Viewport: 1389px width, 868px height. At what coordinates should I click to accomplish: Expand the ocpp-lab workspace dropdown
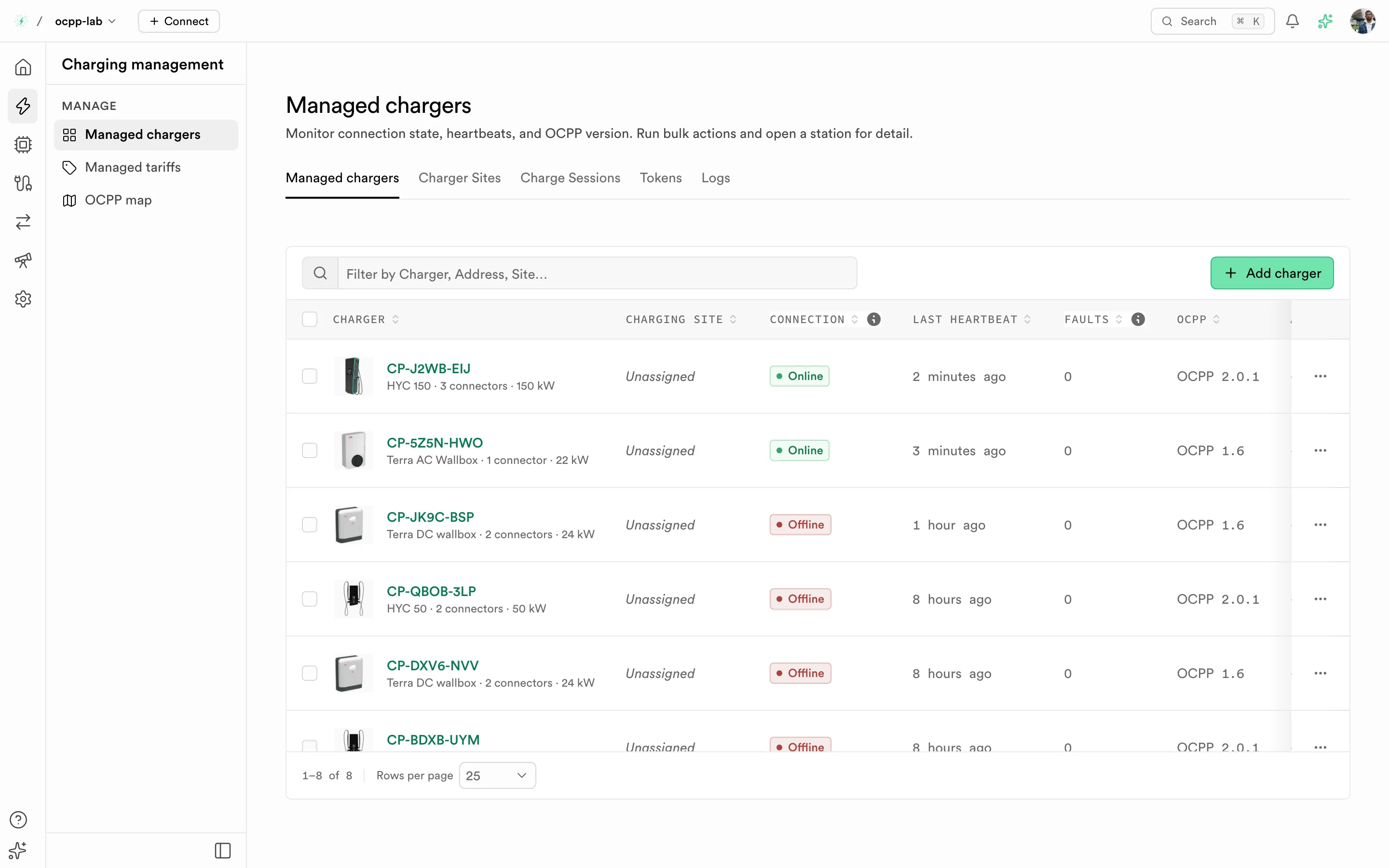click(x=85, y=21)
